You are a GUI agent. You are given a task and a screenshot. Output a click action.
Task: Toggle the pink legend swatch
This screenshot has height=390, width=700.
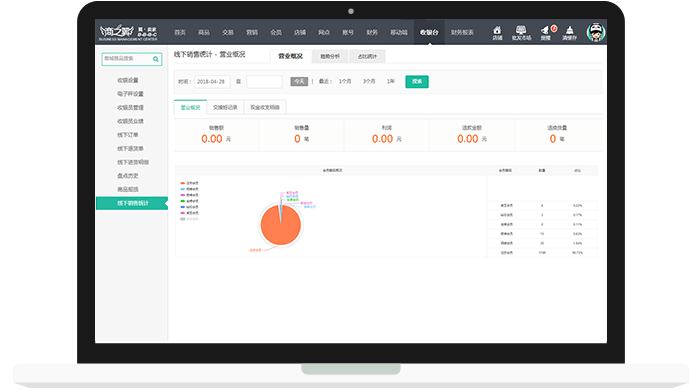coord(183,213)
